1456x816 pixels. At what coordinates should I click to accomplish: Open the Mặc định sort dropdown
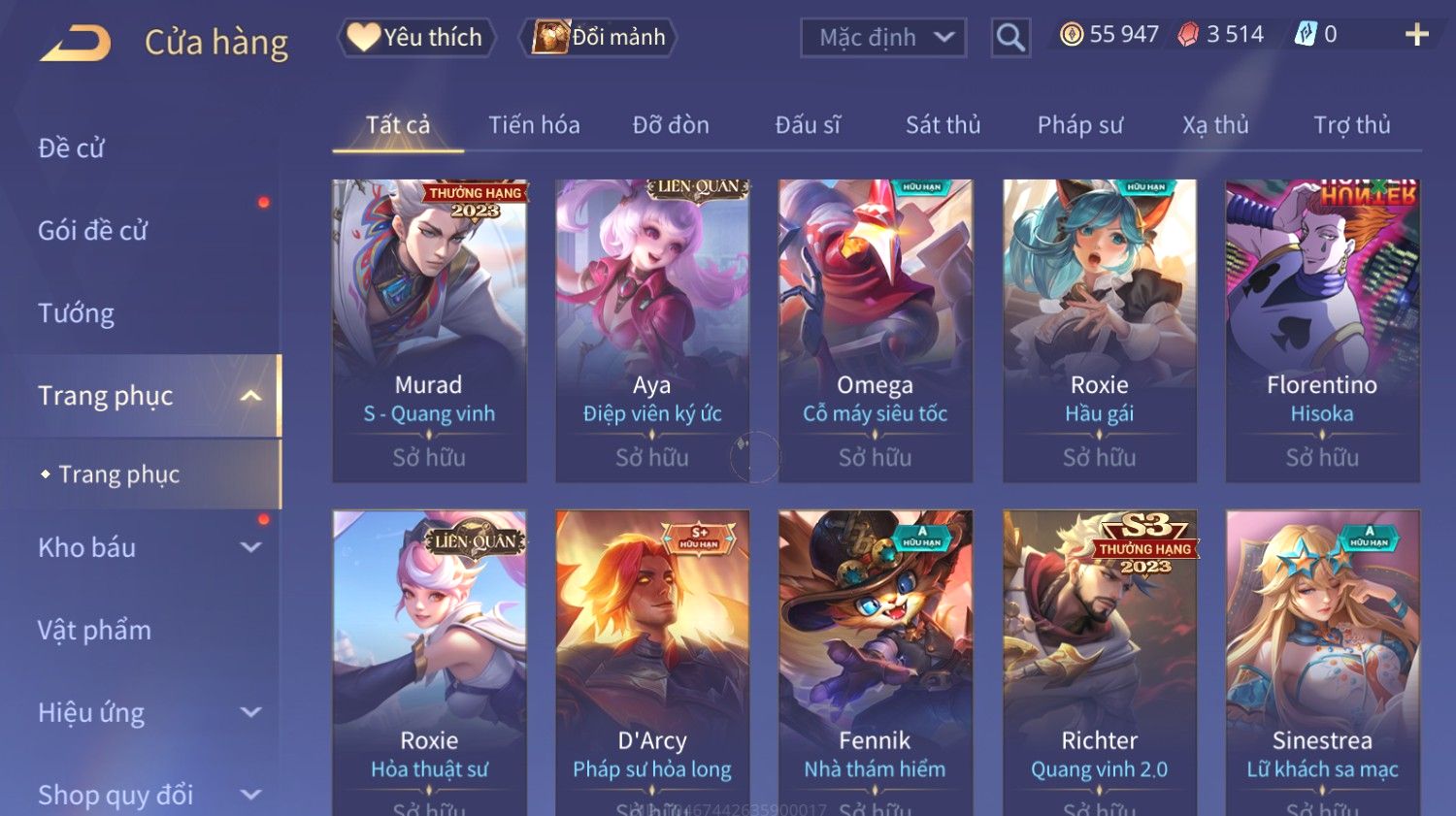point(883,38)
